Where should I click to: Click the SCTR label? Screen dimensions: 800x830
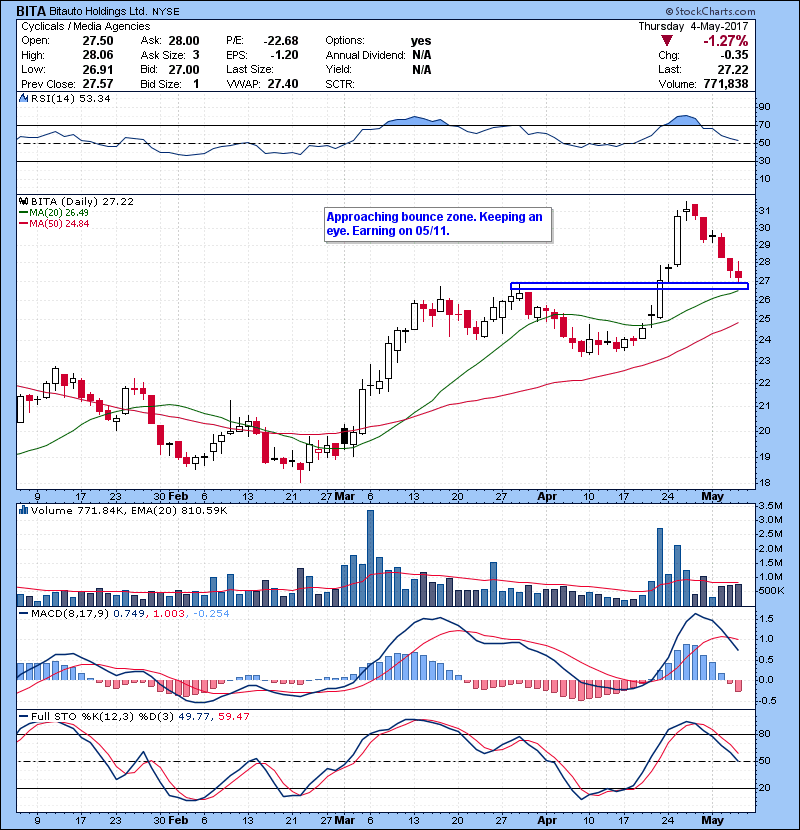pyautogui.click(x=340, y=84)
